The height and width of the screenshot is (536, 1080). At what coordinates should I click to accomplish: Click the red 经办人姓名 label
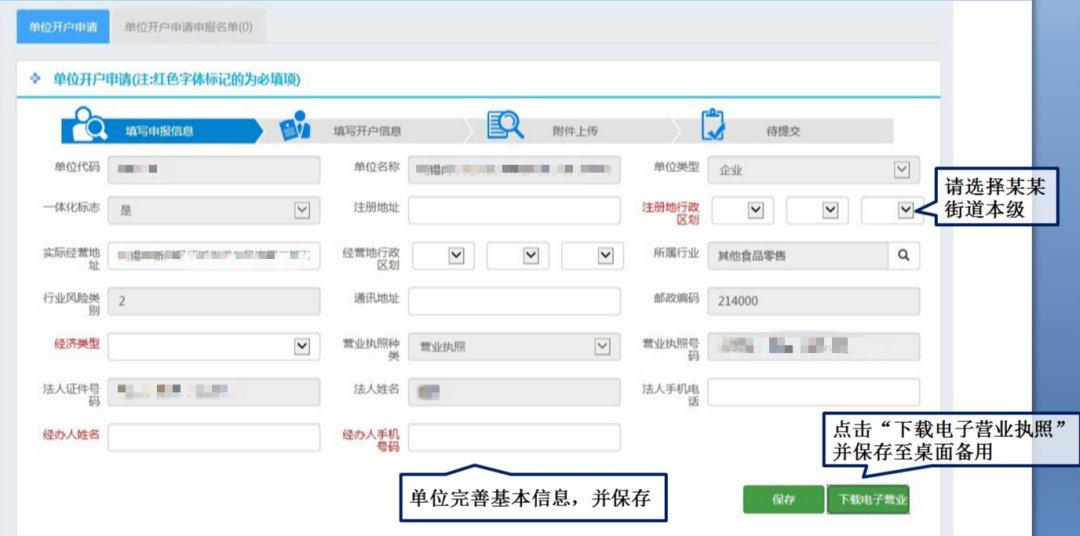71,435
